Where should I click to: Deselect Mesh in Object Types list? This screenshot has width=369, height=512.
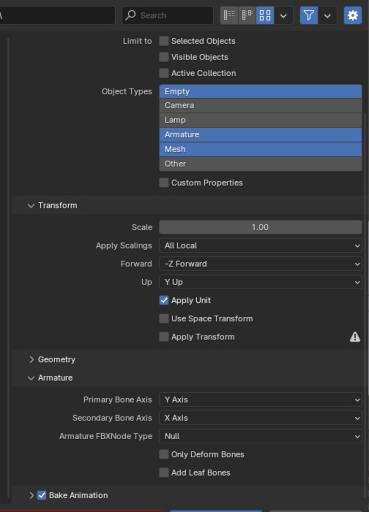tap(260, 149)
